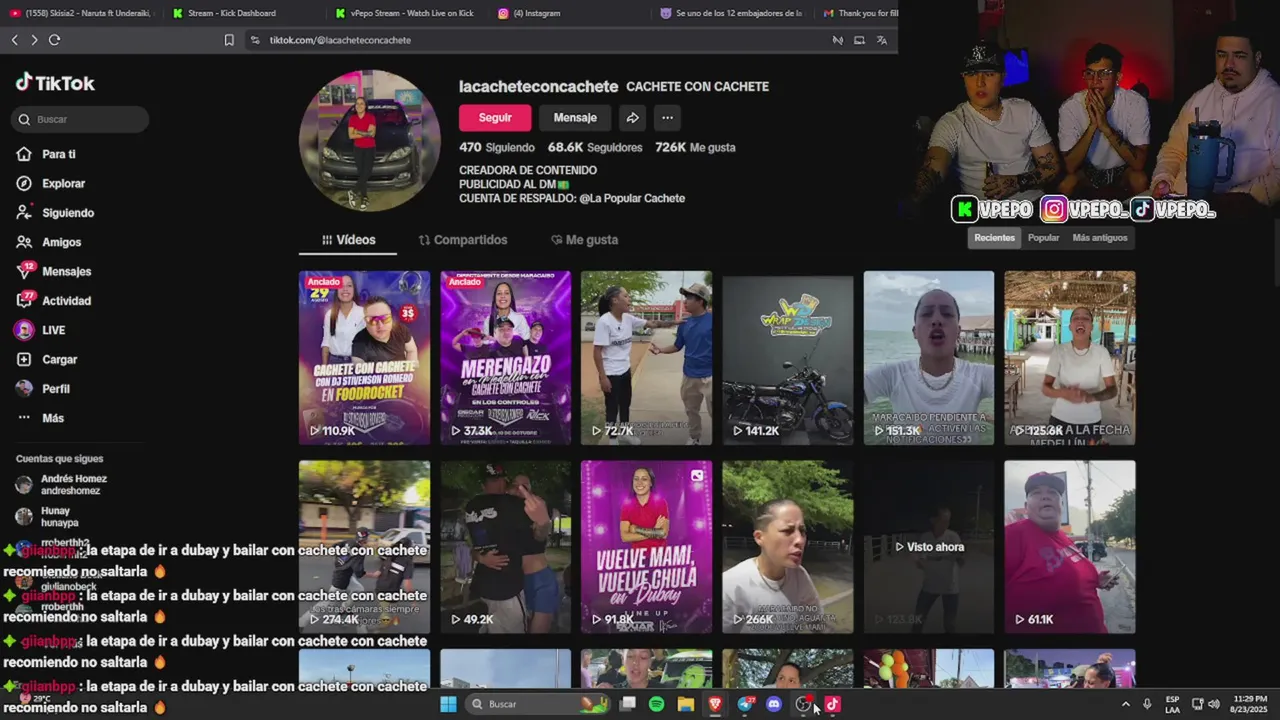This screenshot has width=1280, height=720.
Task: Open the Hunay followed account
Action: [x=47, y=516]
